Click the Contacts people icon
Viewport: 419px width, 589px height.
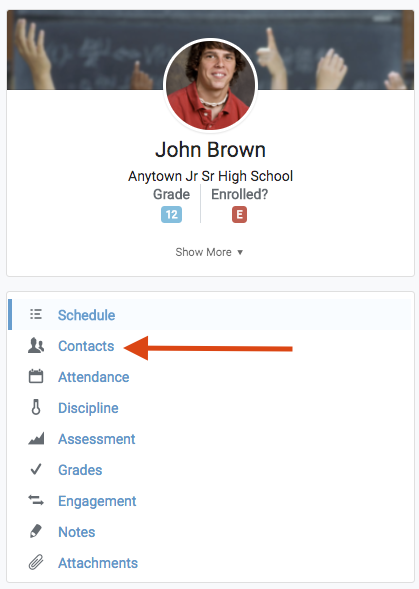[36, 345]
